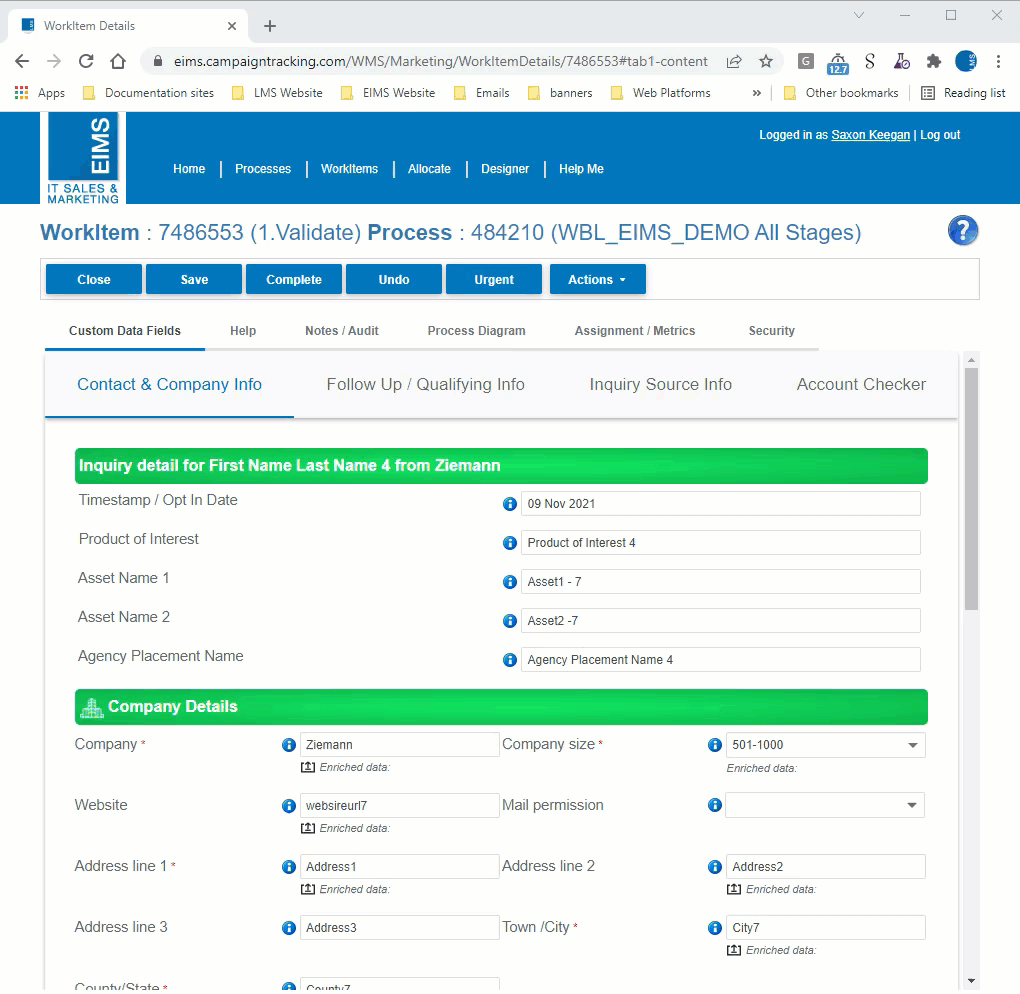1020x994 pixels.
Task: Navigate back with the browser back arrow
Action: [x=22, y=61]
